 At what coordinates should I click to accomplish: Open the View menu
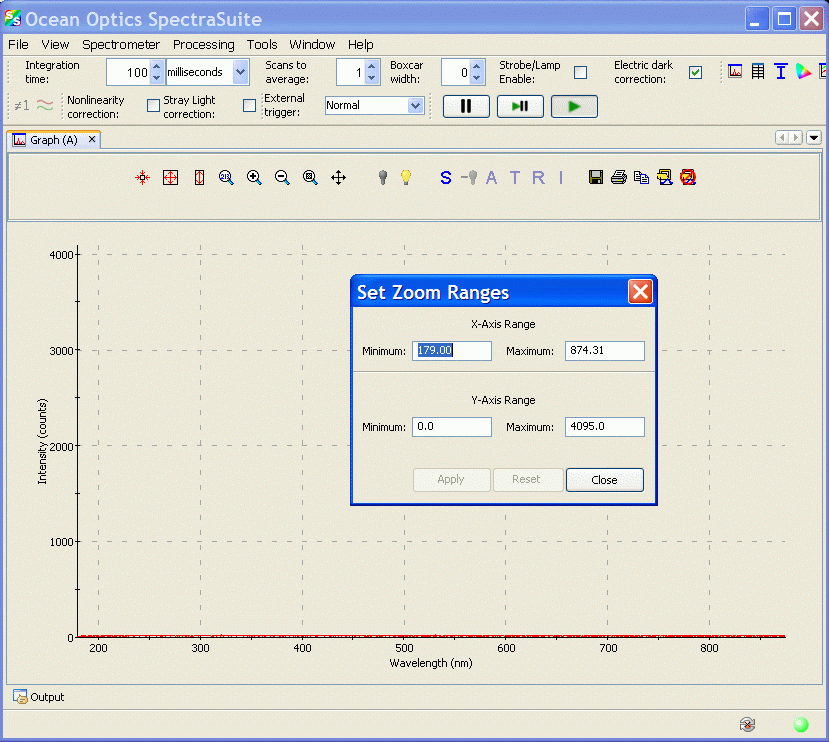click(55, 44)
